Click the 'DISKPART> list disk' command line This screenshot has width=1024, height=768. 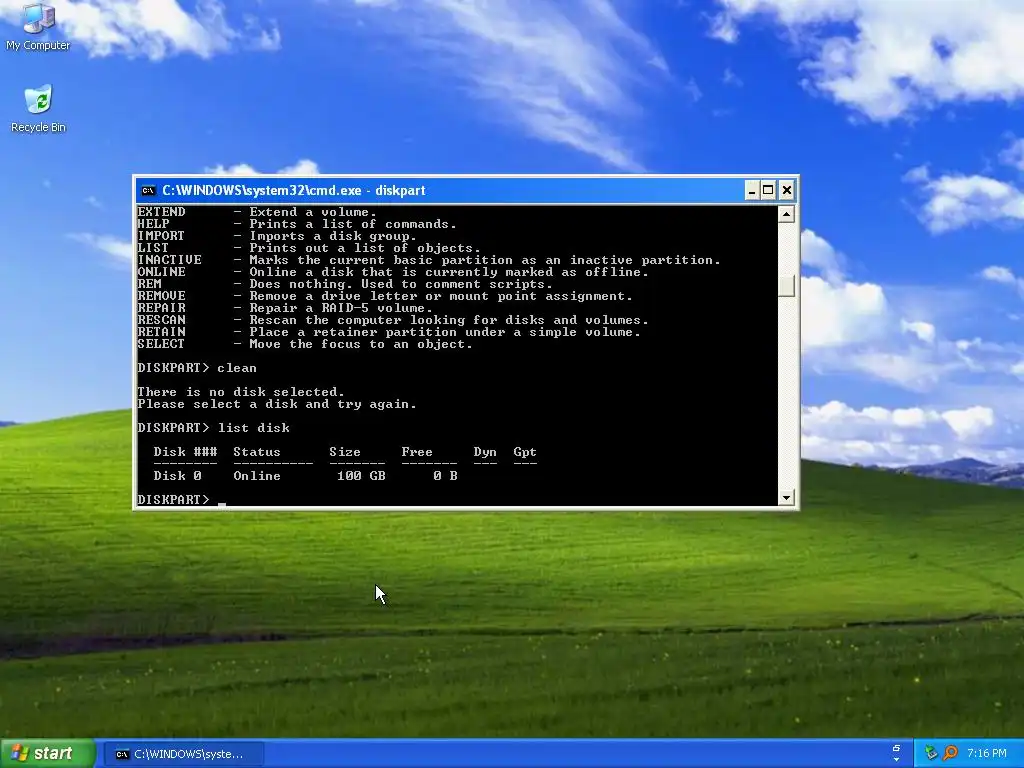(214, 428)
